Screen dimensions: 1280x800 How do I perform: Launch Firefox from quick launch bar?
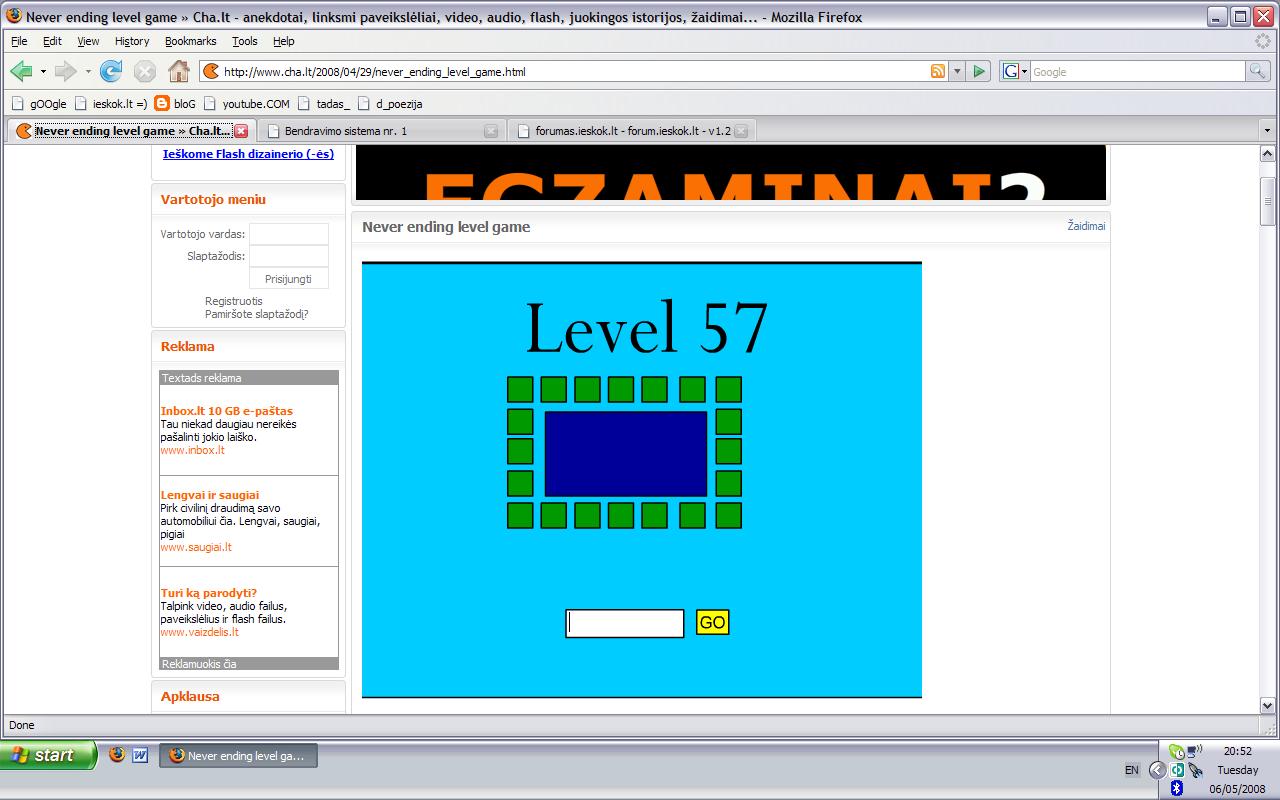coord(117,755)
